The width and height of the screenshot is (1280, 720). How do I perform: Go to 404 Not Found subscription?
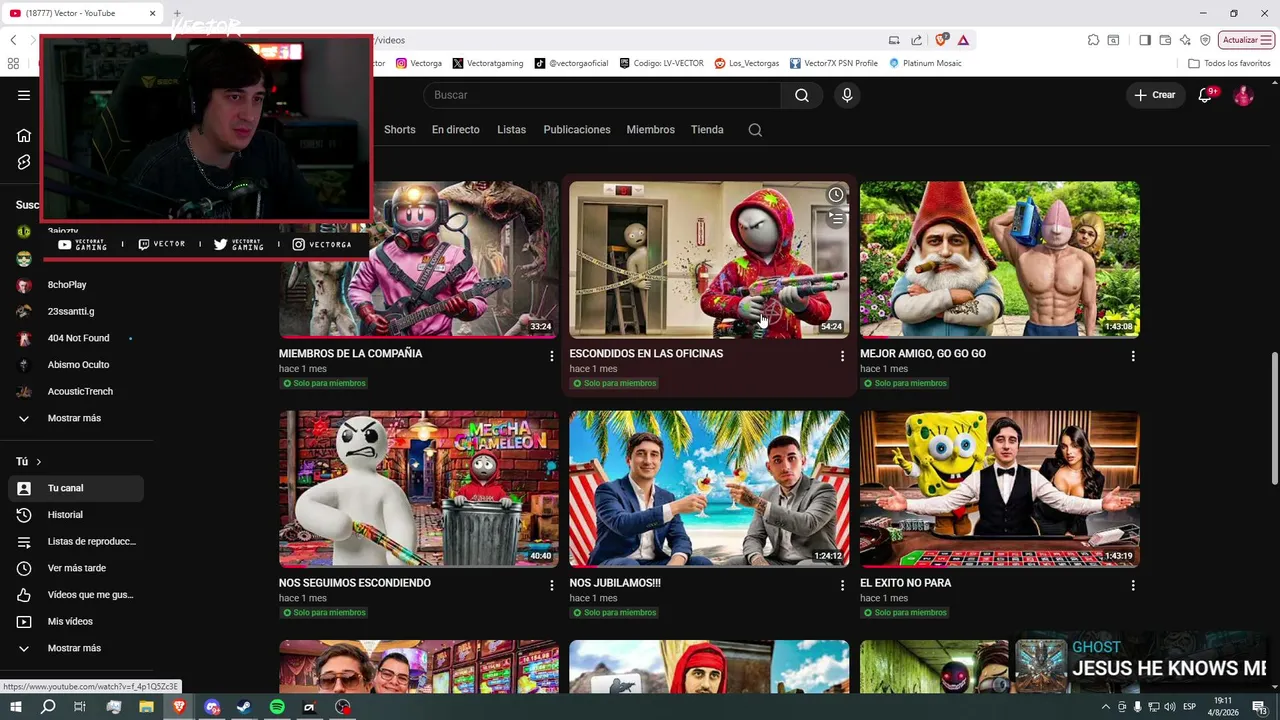click(76, 338)
